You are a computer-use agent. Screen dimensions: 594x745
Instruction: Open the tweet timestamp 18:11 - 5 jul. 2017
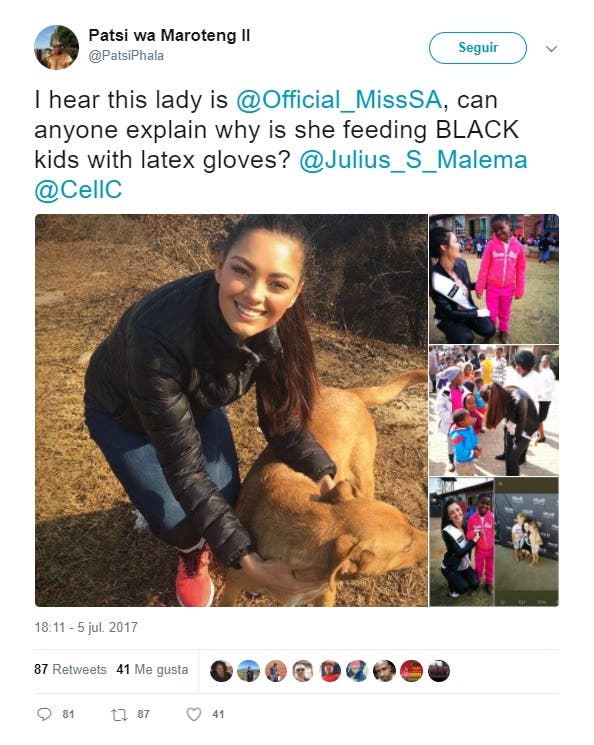point(86,627)
